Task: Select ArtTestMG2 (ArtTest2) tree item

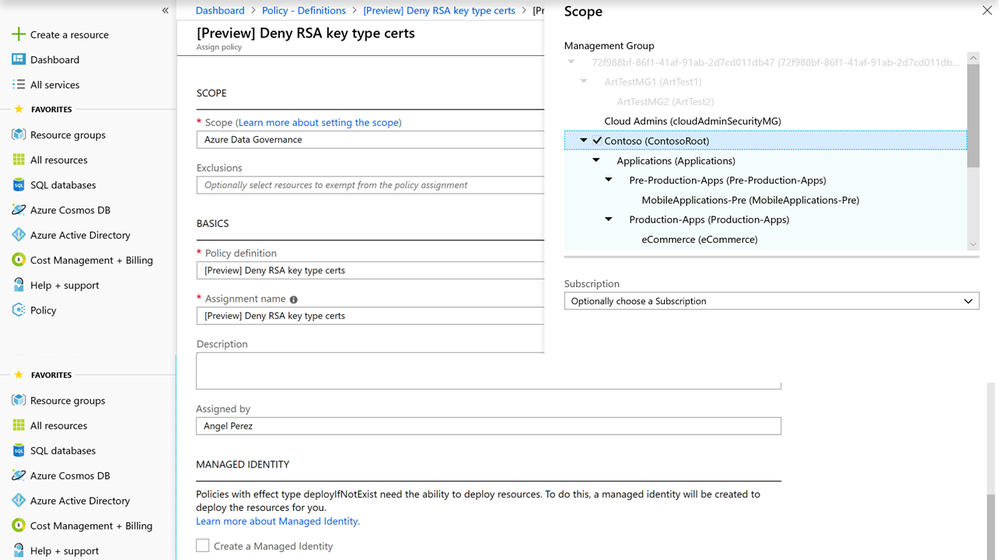Action: 665,101
